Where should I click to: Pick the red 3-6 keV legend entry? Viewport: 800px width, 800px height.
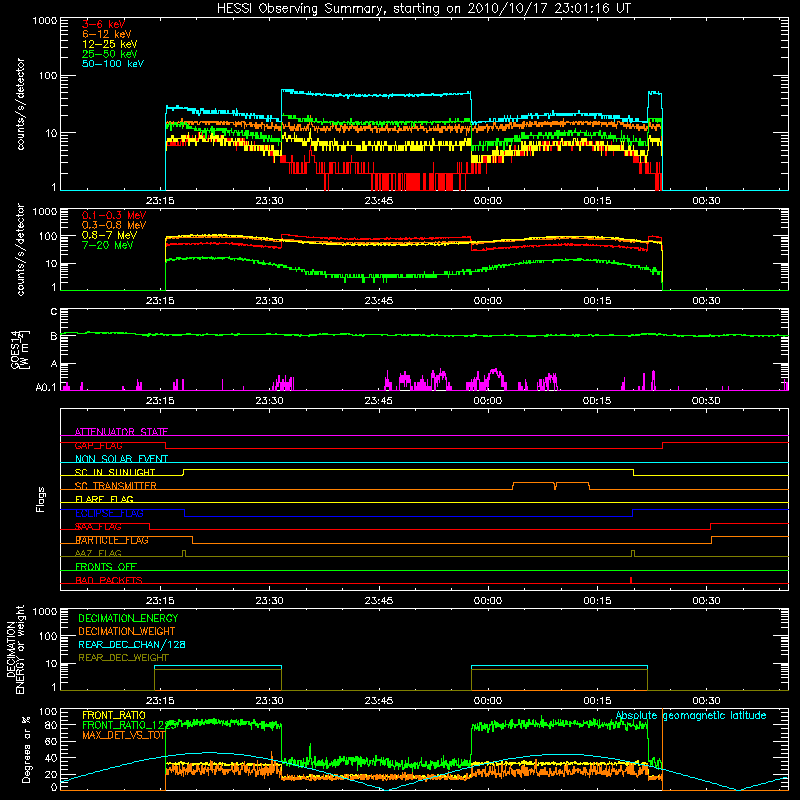[x=103, y=24]
